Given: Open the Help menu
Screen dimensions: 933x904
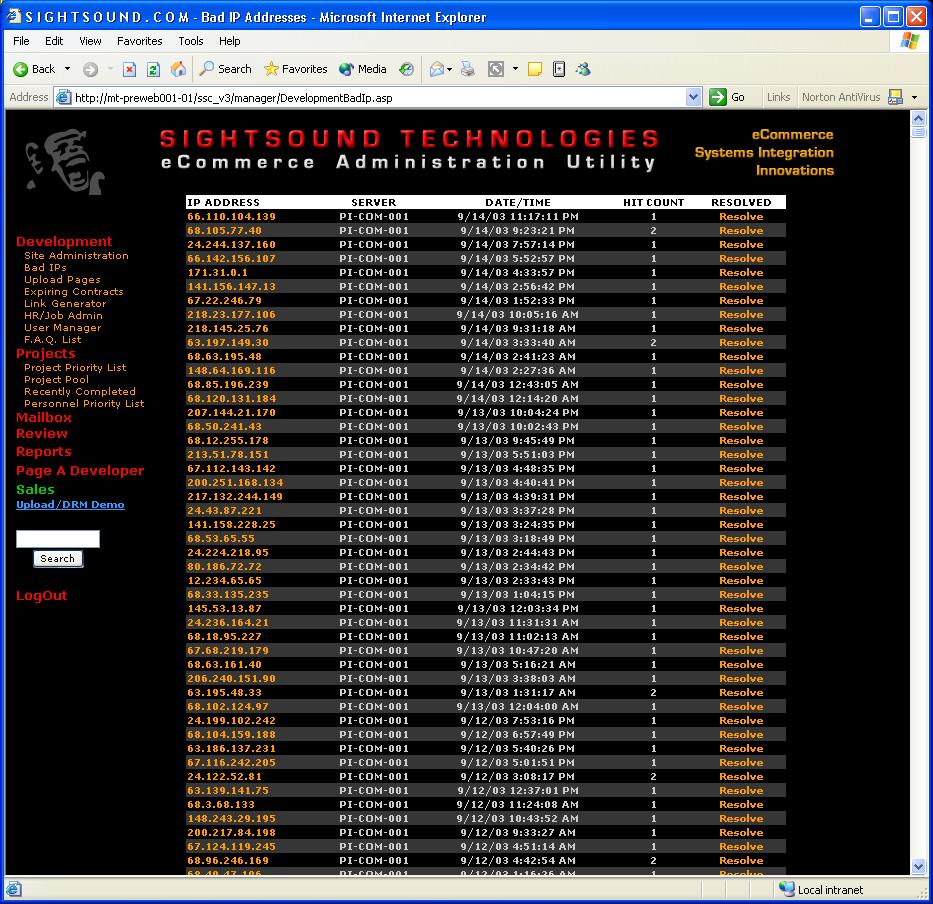Looking at the screenshot, I should [229, 41].
